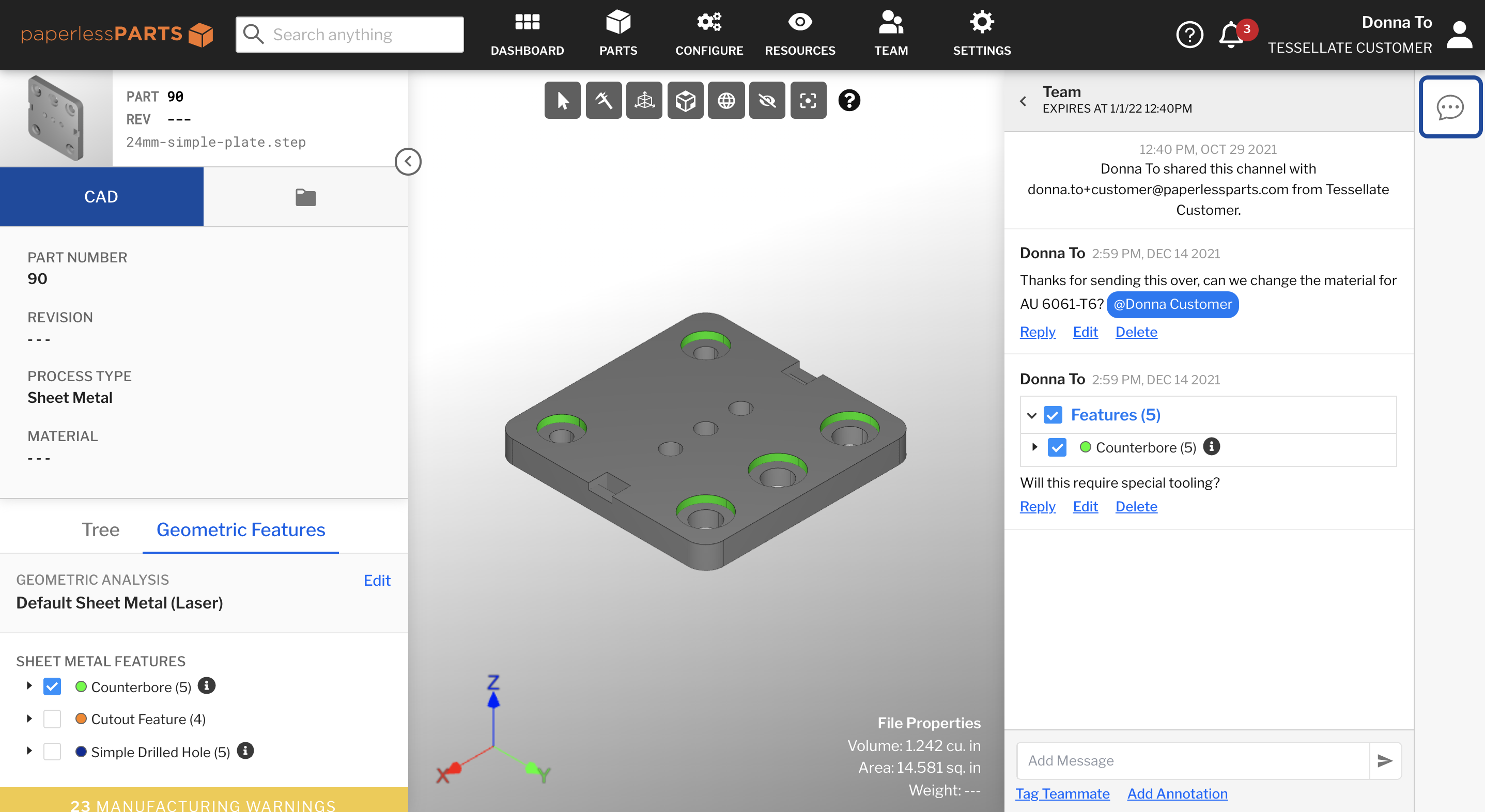Click the Add Annotation link
The image size is (1485, 812).
coord(1177,793)
